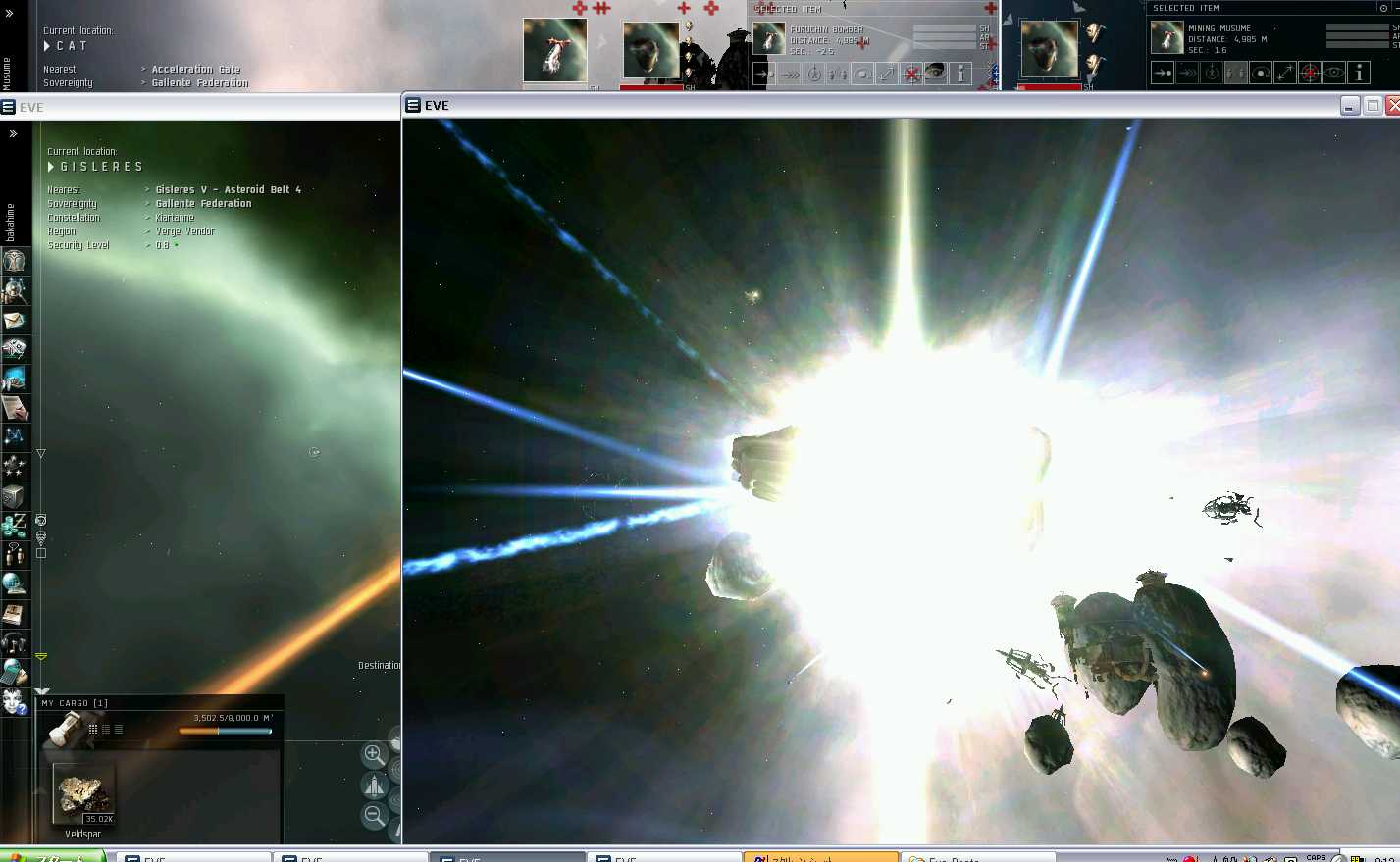The image size is (1400, 862).
Task: Open the character sheet from bakahime's sidebar
Action: click(x=15, y=261)
